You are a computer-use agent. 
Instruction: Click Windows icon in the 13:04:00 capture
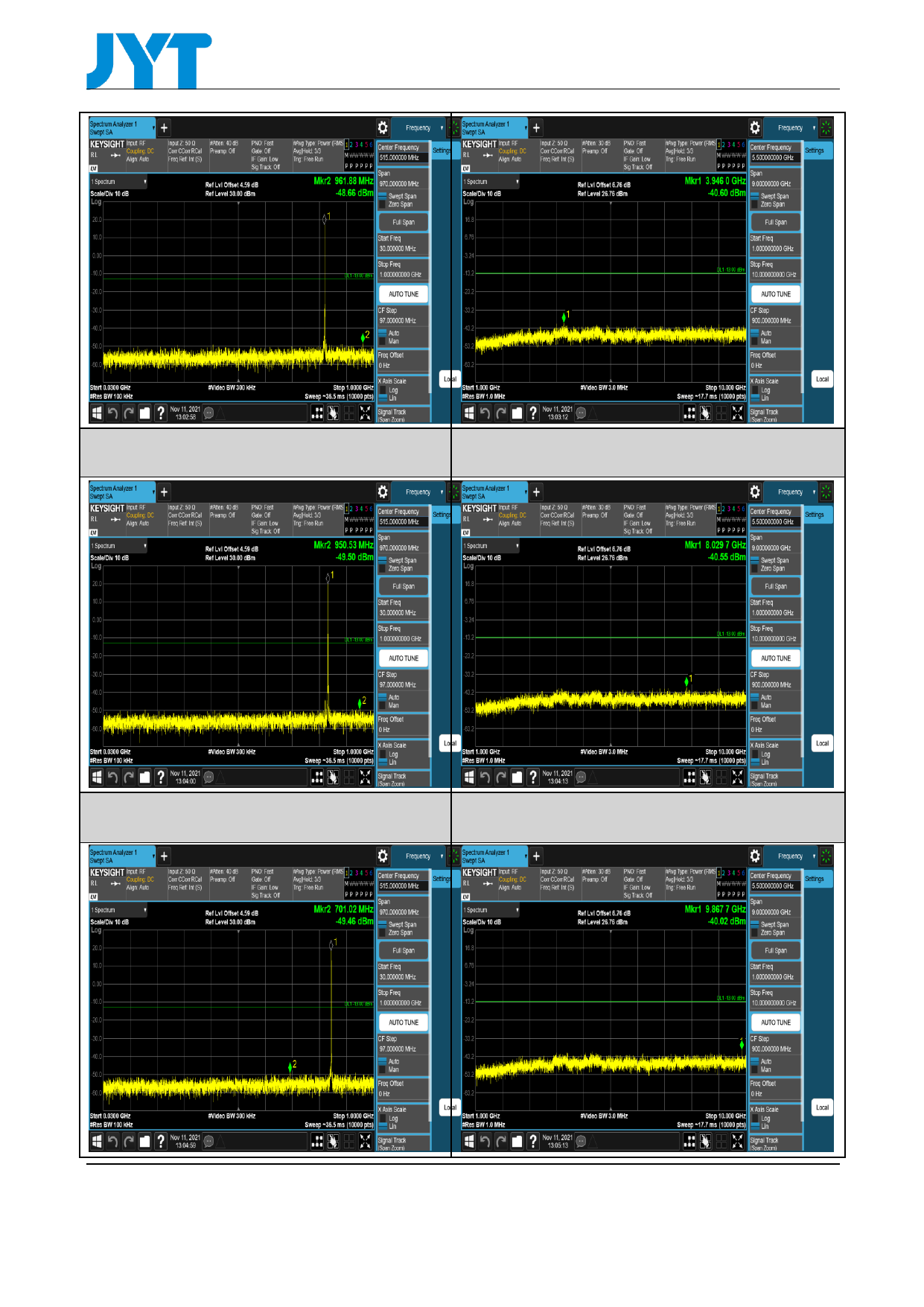click(x=97, y=777)
